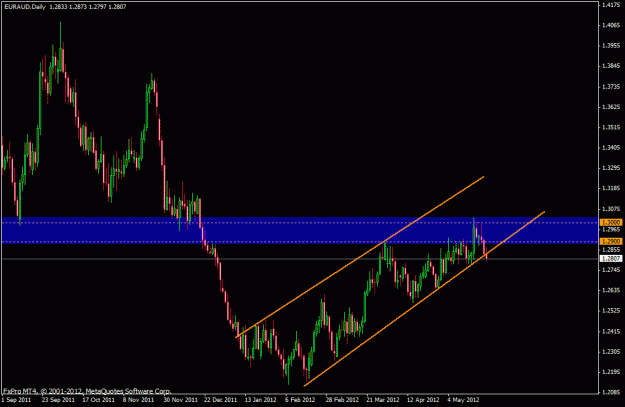Click the 1.3735 price axis label
This screenshot has width=625, height=407.
pyautogui.click(x=611, y=87)
